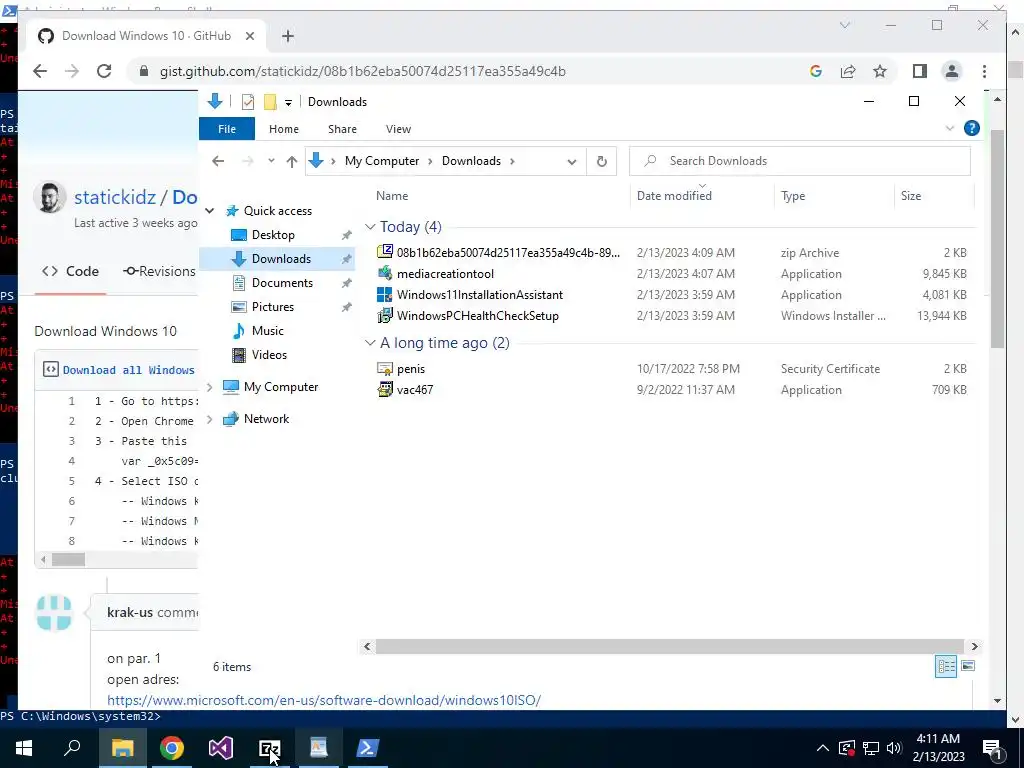
Task: Open Explorer Help blue question icon
Action: point(972,128)
